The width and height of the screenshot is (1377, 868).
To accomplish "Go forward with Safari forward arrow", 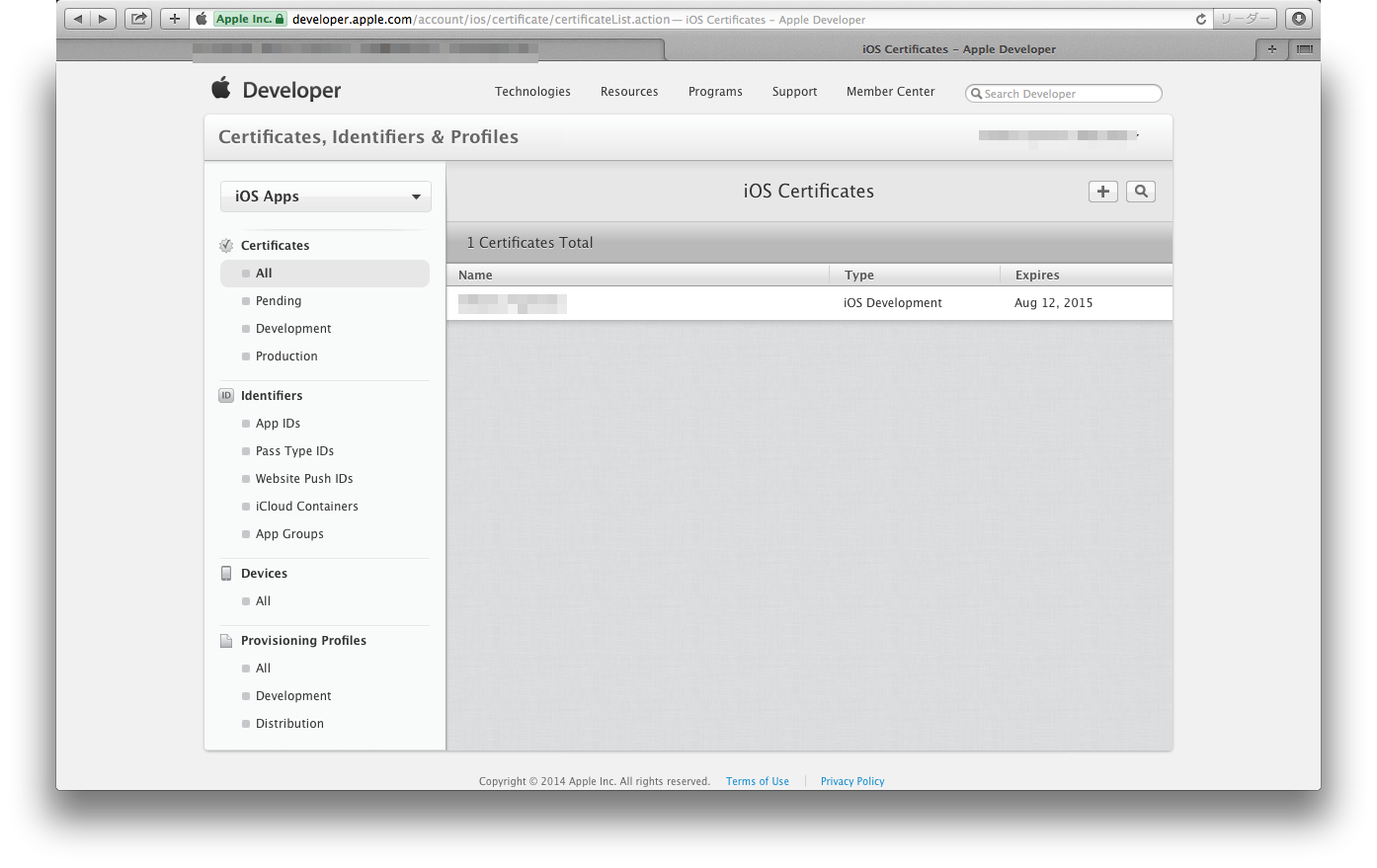I will click(104, 19).
